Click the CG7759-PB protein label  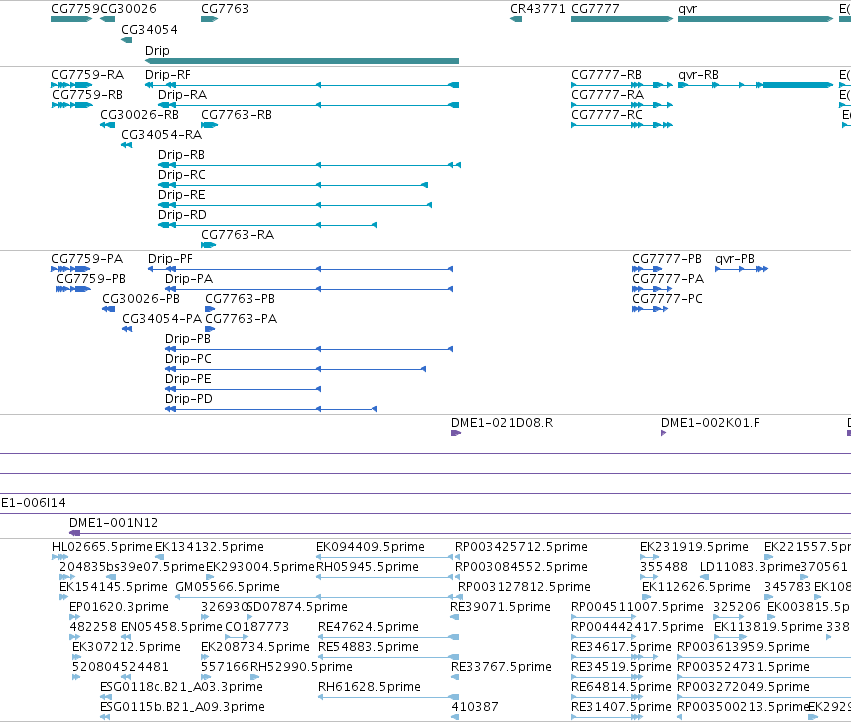click(x=91, y=278)
